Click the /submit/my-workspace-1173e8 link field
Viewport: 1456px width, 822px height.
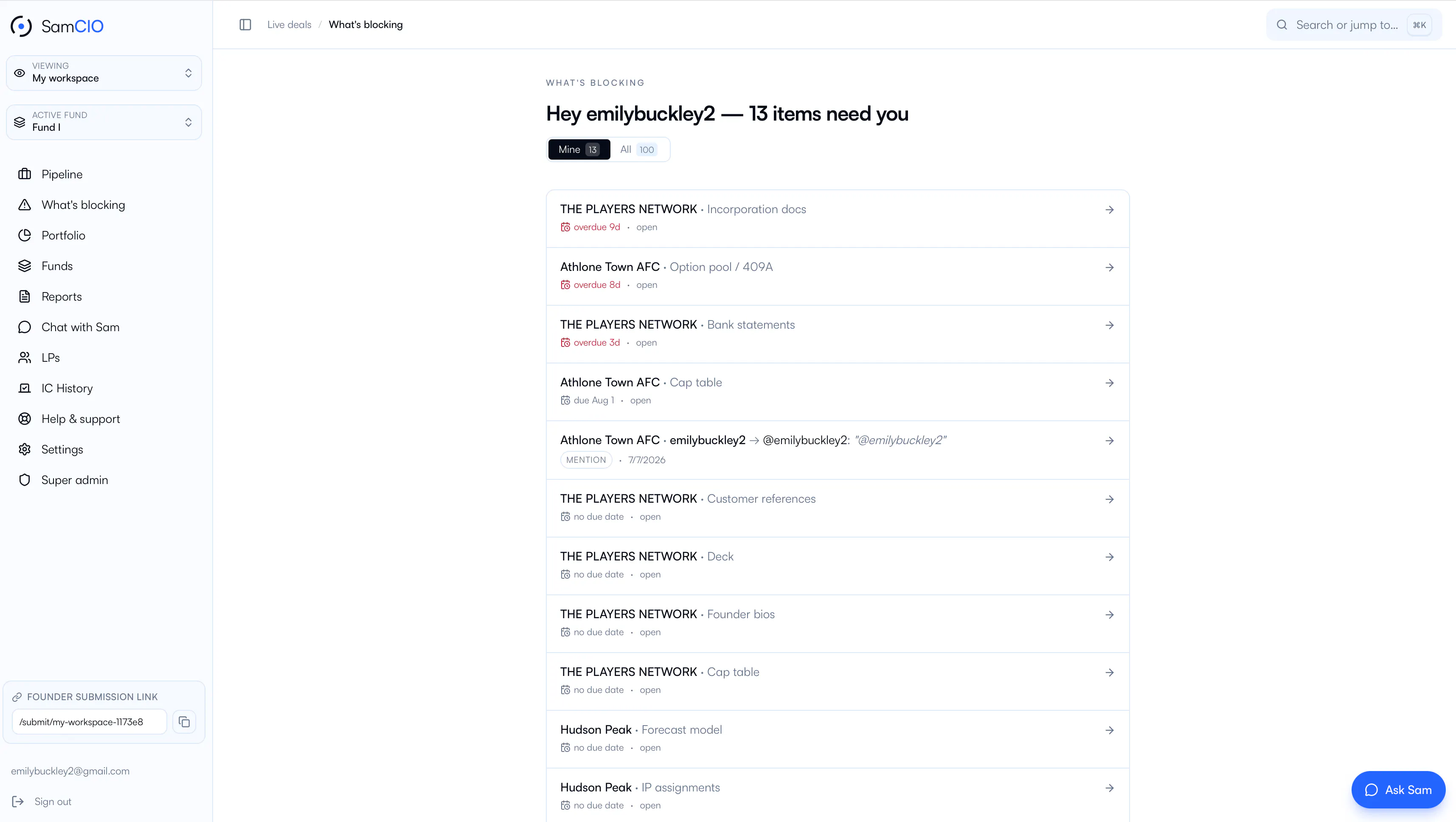(x=89, y=722)
